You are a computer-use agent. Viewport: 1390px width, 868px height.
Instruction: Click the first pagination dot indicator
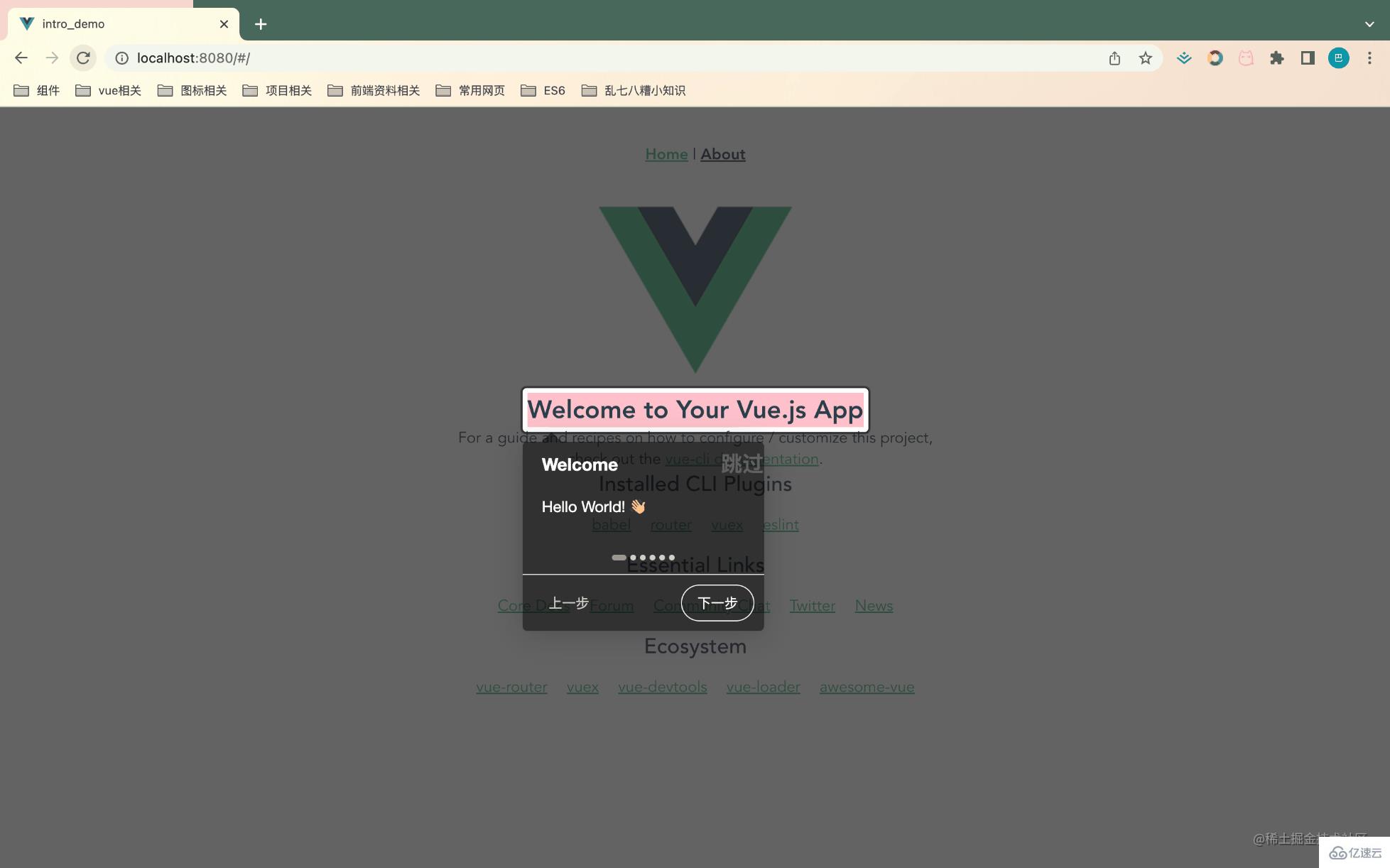[618, 557]
